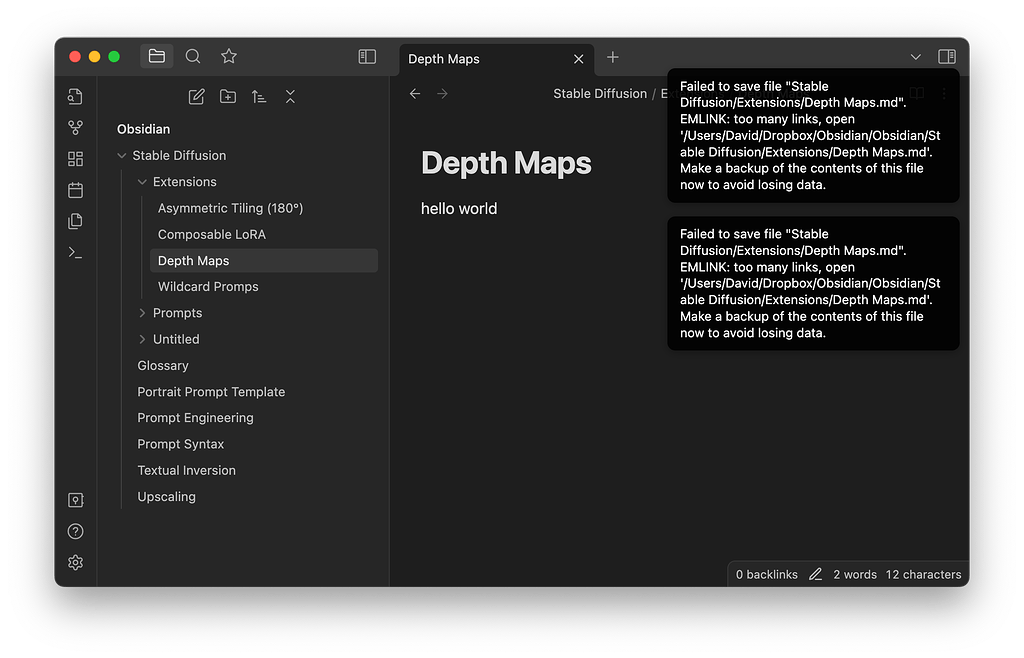Collapse the Extensions folder chevron

(x=142, y=182)
